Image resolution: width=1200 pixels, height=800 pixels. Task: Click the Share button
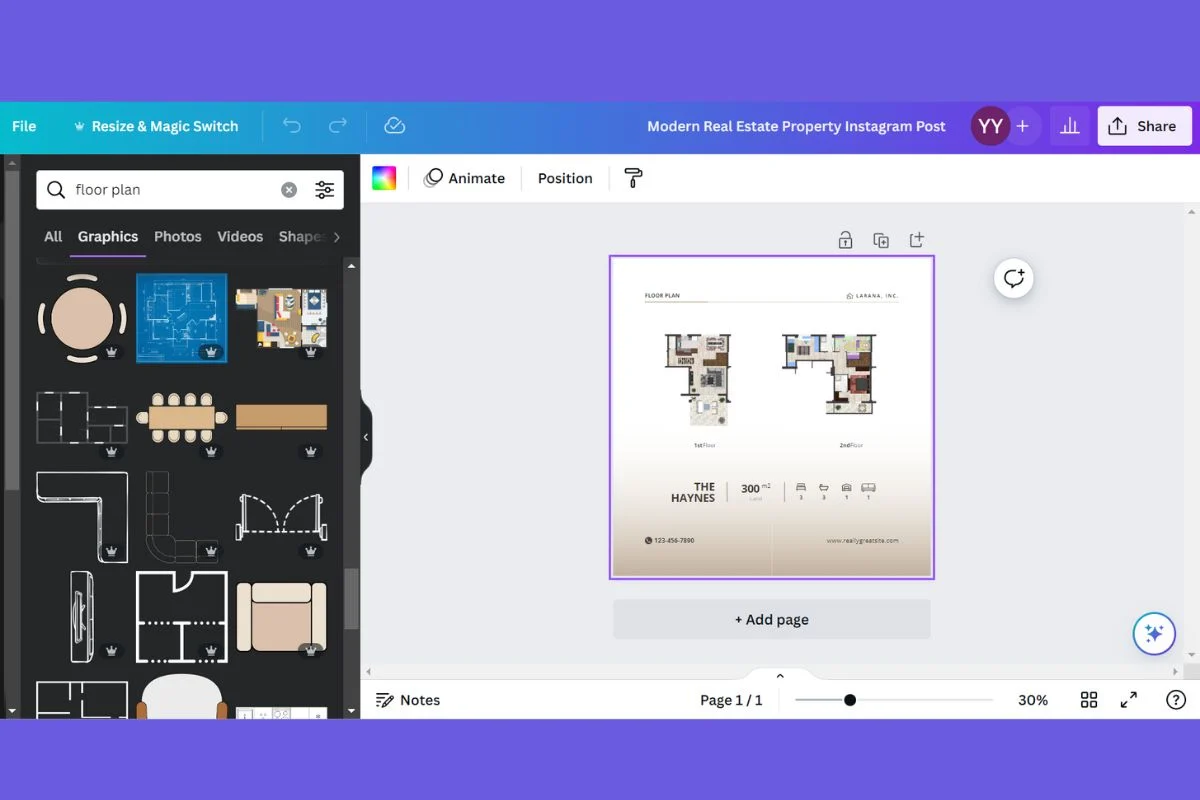[1144, 126]
